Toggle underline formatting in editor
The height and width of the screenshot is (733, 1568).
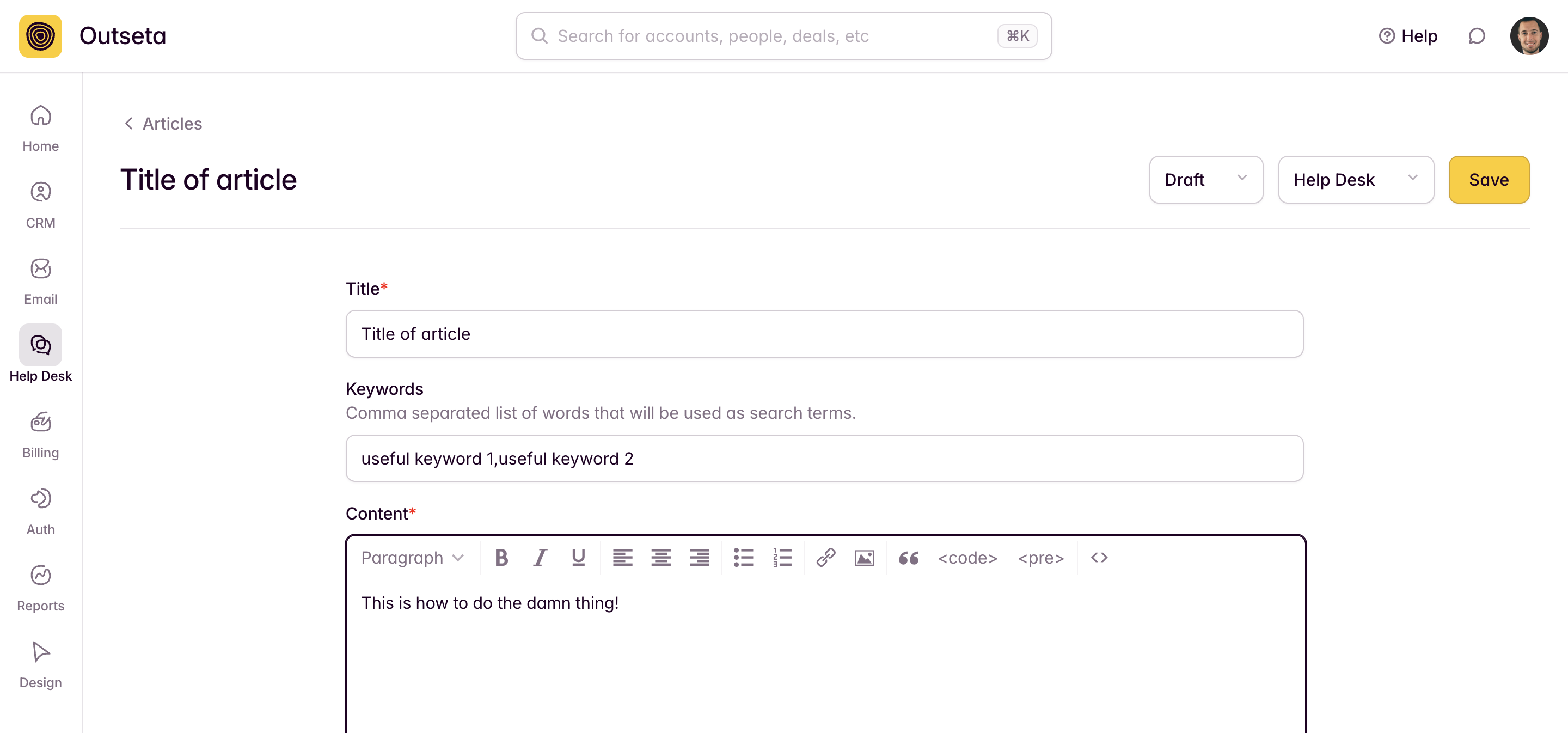(x=578, y=558)
